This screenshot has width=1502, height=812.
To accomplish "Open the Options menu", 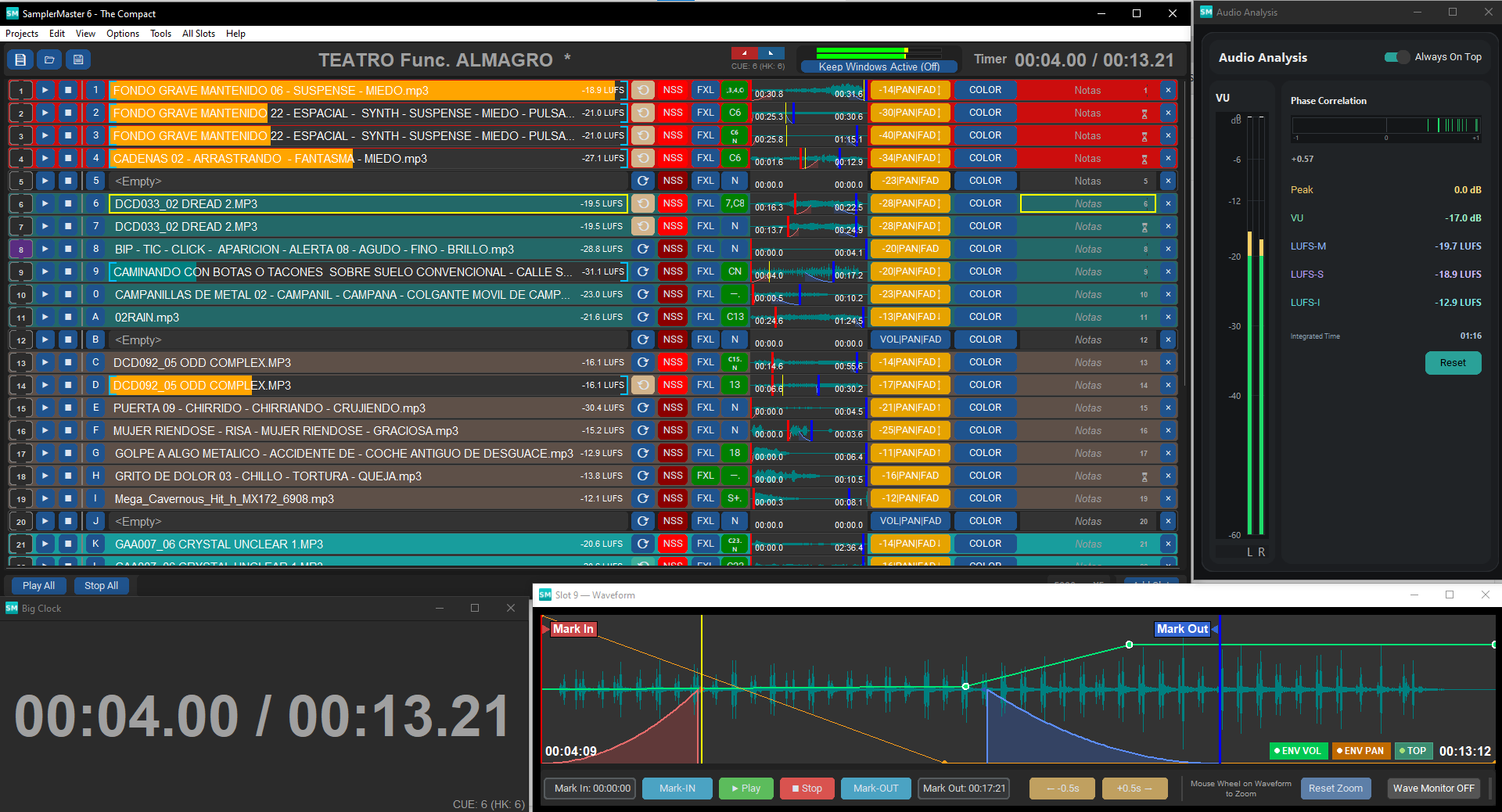I will pos(123,34).
